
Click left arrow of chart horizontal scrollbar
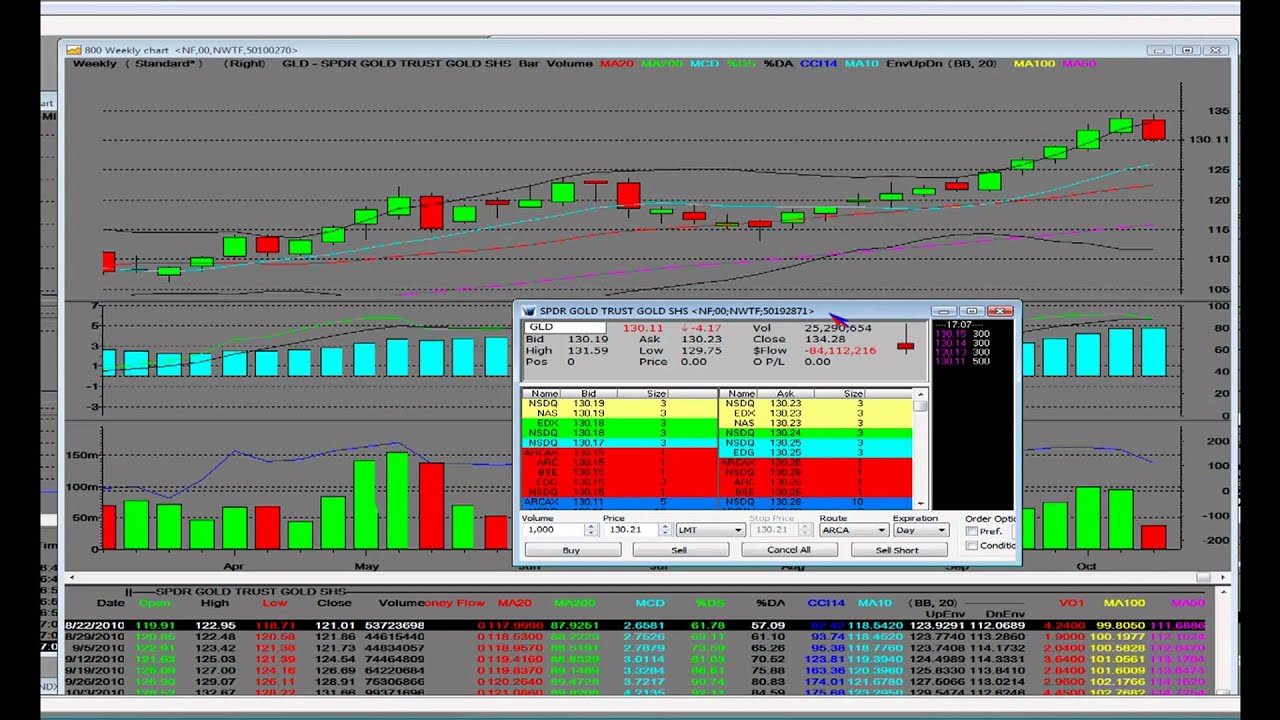click(71, 577)
